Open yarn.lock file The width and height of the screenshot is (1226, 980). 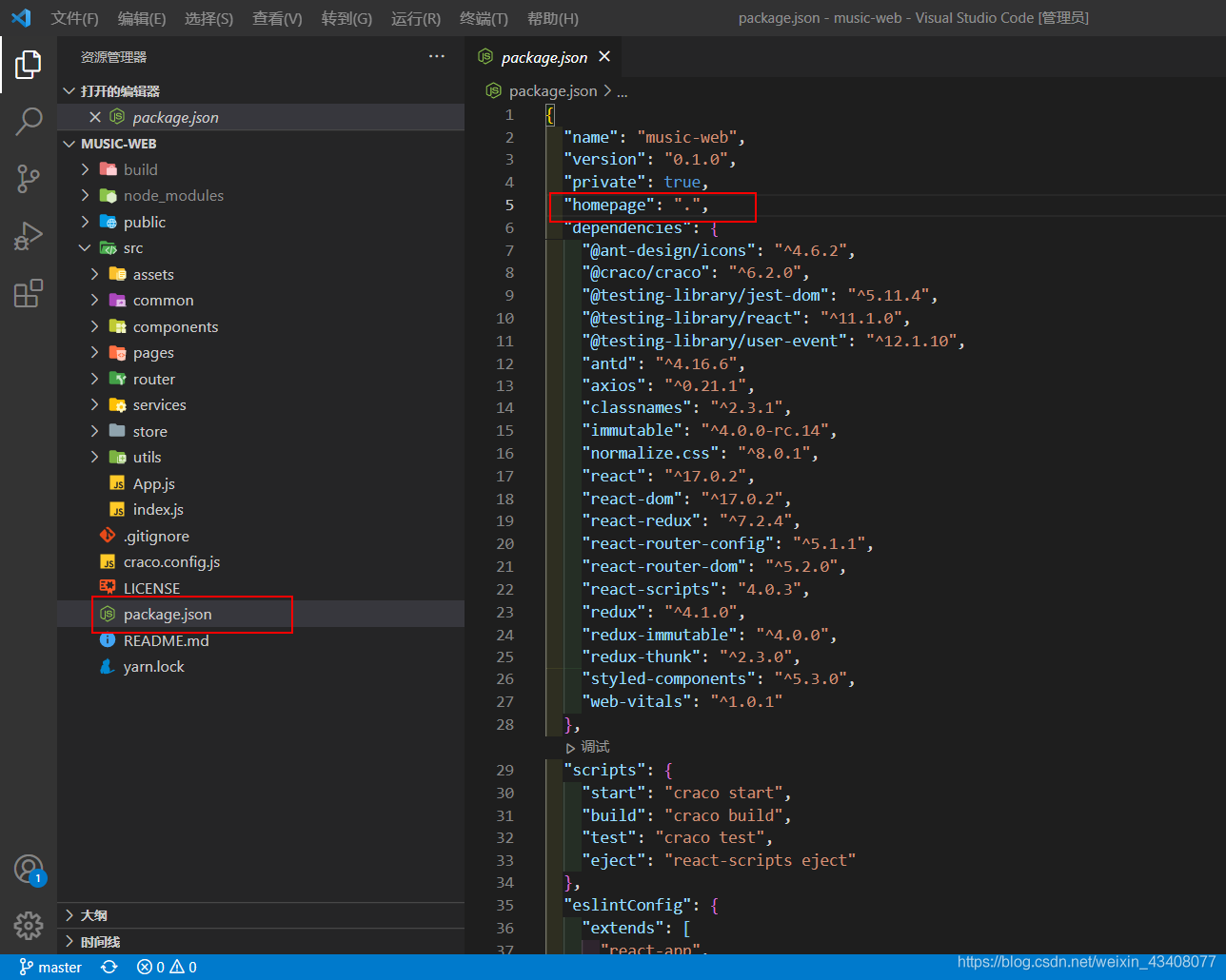pos(261,666)
